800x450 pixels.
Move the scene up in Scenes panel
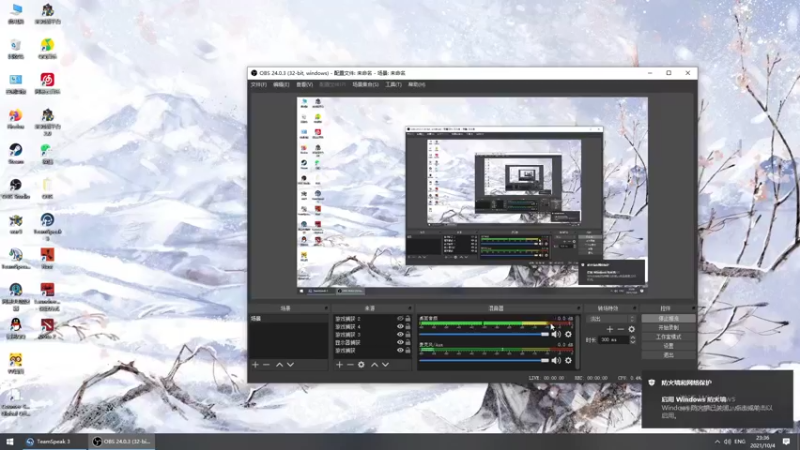(279, 365)
